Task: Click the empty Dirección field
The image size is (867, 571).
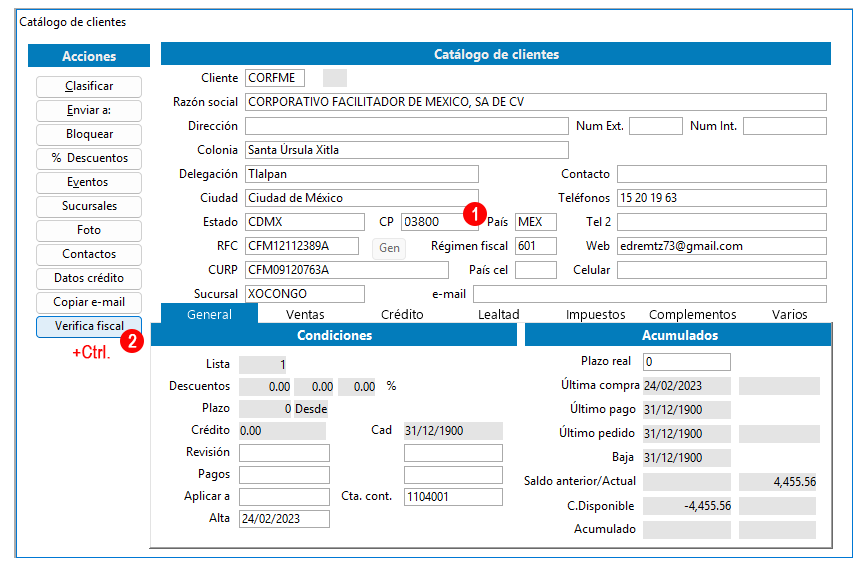Action: click(407, 126)
